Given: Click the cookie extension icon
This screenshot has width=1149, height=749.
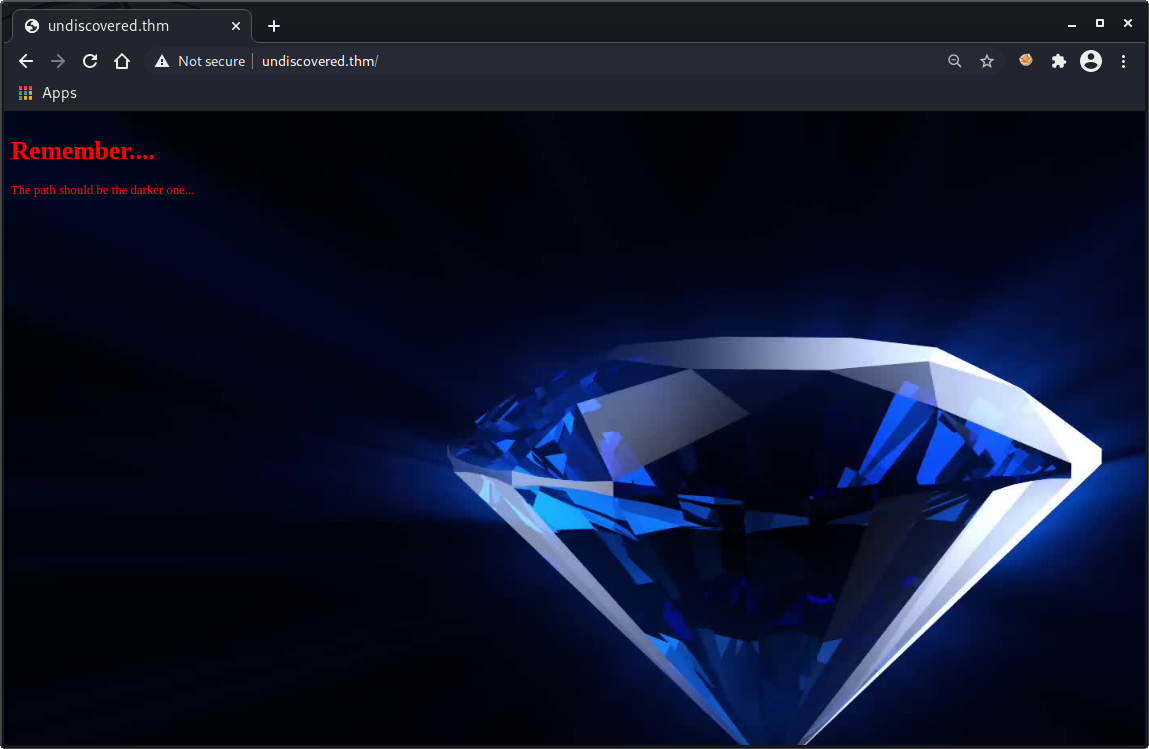Looking at the screenshot, I should (x=1025, y=61).
